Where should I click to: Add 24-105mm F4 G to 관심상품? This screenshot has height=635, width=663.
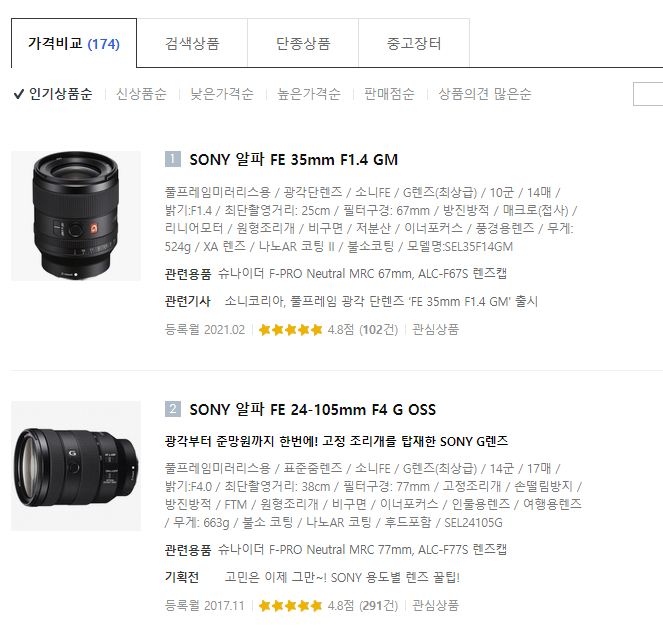pos(436,606)
